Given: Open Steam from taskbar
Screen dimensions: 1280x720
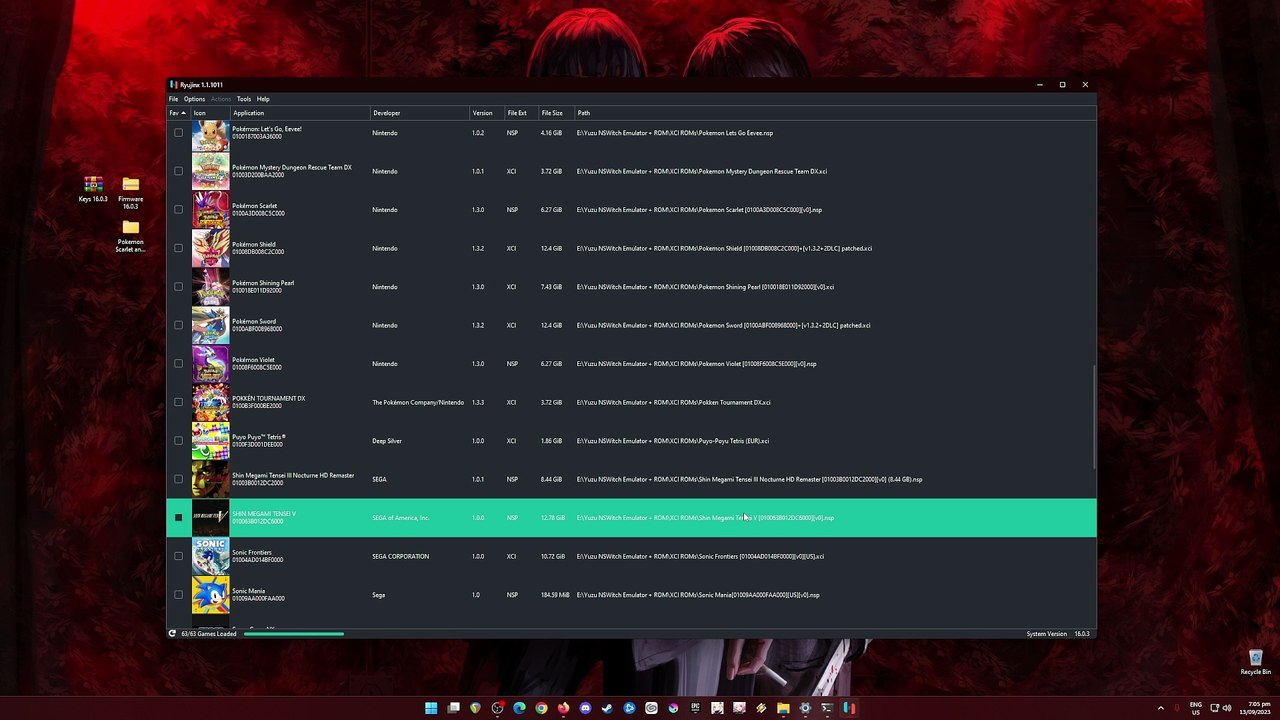Looking at the screenshot, I should (607, 708).
